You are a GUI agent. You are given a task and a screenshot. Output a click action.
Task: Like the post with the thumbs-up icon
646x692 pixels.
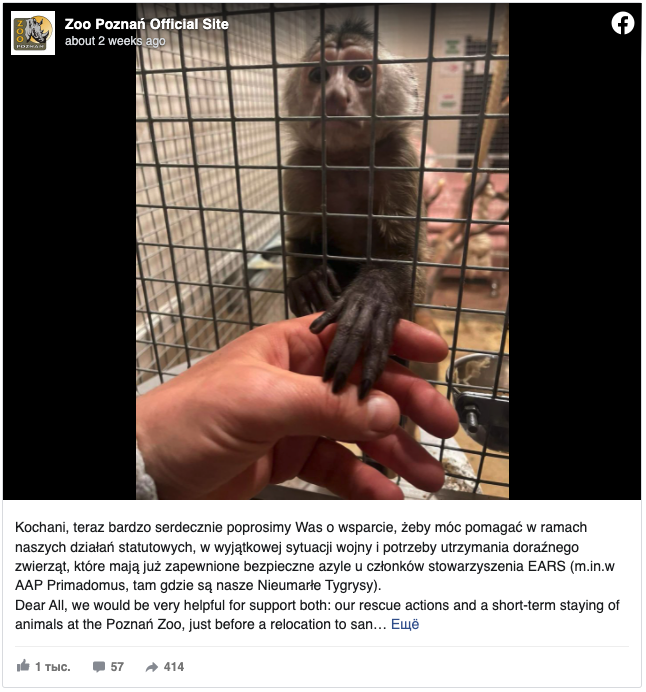point(23,666)
